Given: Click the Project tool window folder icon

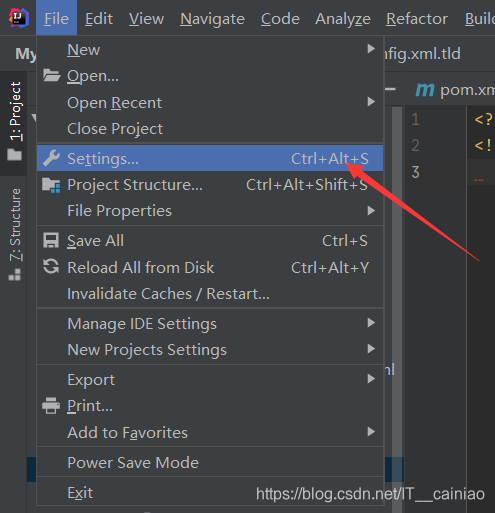Looking at the screenshot, I should (x=15, y=155).
